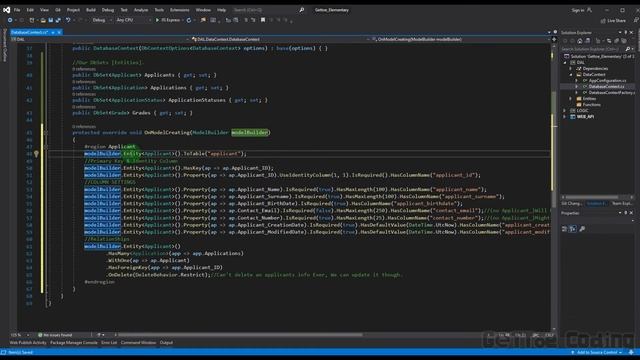Open the Window menu
This screenshot has height=360, width=640.
[x=203, y=10]
